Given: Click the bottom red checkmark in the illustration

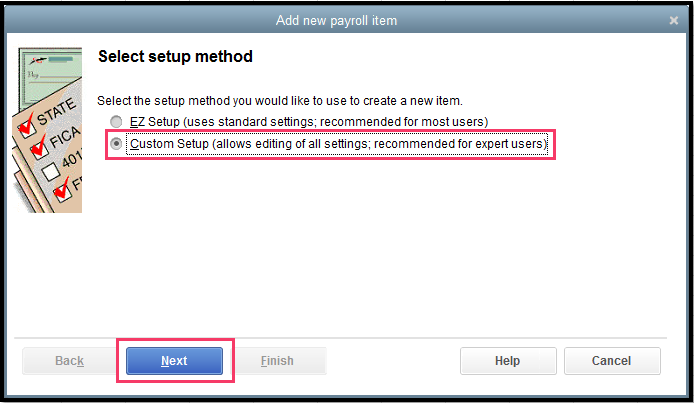Looking at the screenshot, I should (x=64, y=188).
